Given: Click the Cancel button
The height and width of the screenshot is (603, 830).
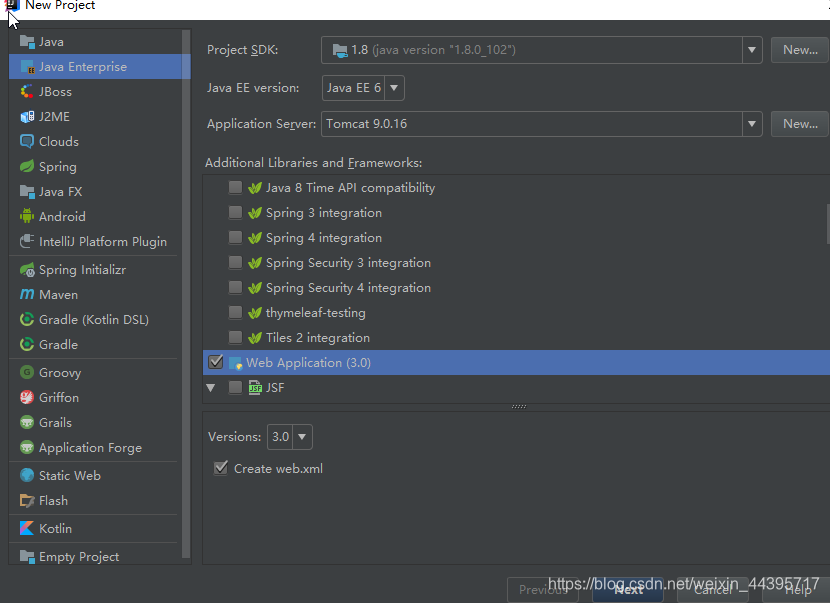Looking at the screenshot, I should coord(712,590).
